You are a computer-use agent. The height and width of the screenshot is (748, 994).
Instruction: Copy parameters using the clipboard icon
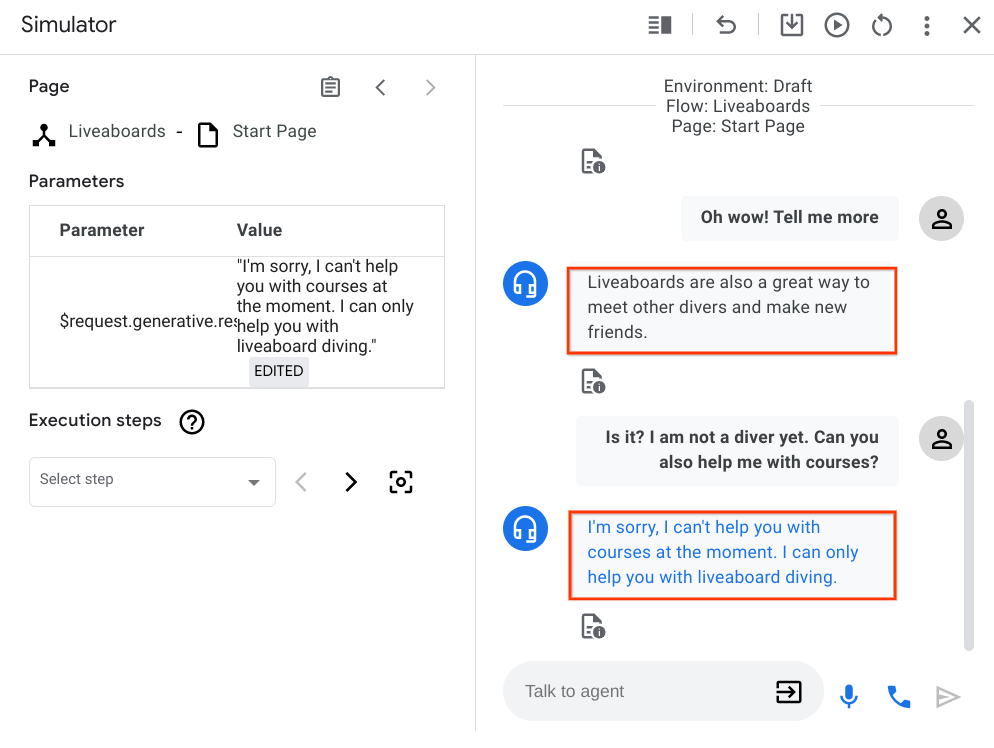[x=330, y=87]
